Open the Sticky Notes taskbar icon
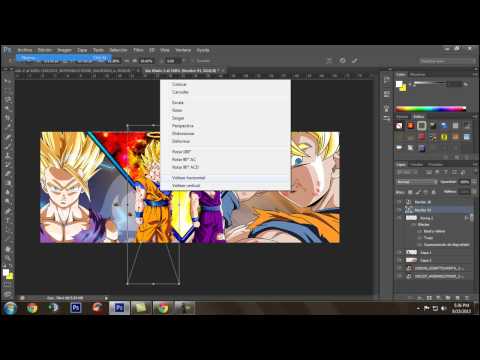The image size is (480, 360). pyautogui.click(x=140, y=308)
